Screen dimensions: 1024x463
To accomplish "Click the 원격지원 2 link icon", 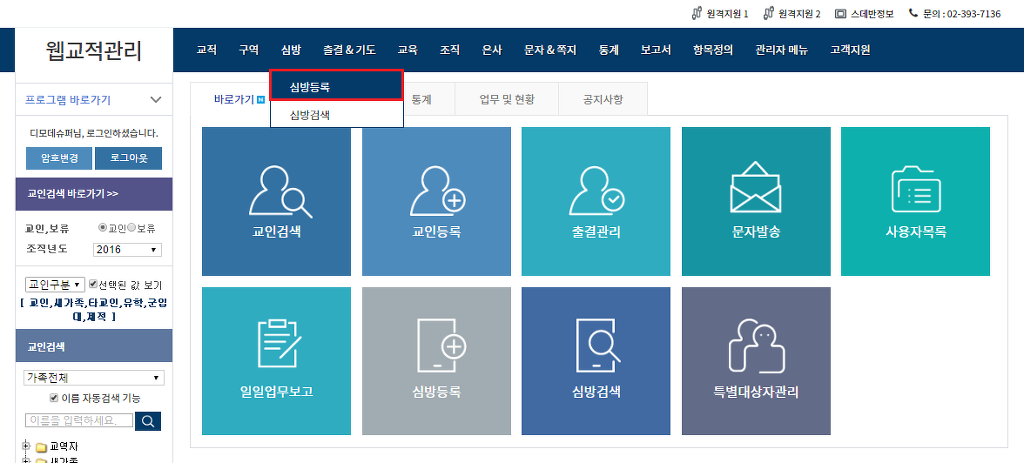I will (769, 13).
